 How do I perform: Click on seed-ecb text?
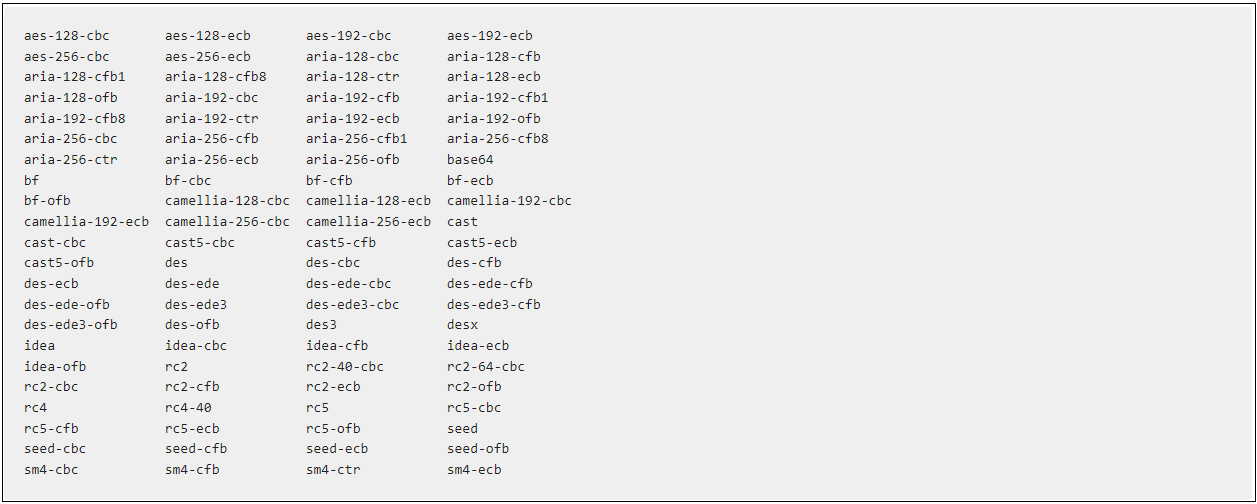point(337,449)
